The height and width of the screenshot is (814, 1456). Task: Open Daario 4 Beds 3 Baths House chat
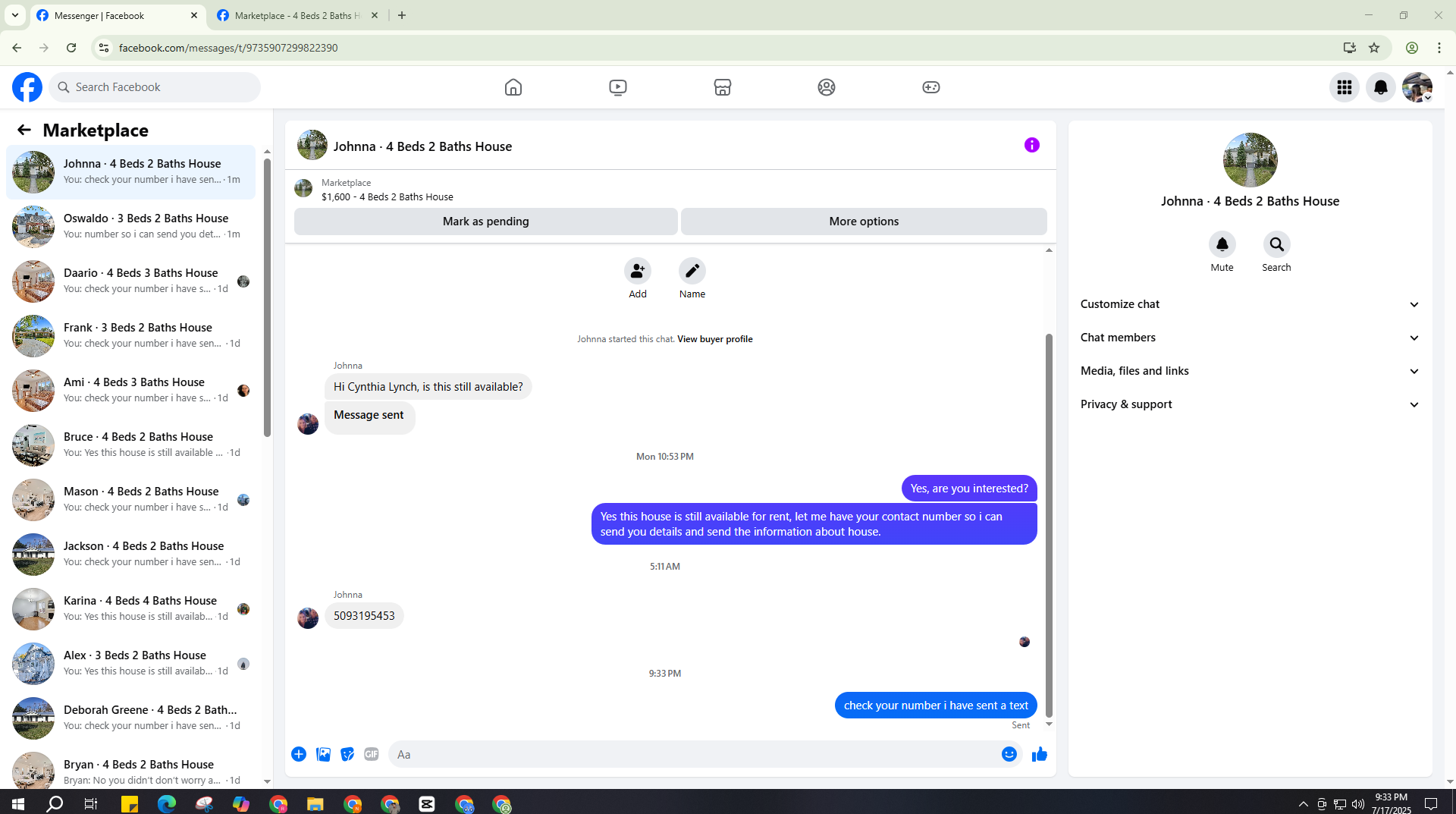[130, 281]
